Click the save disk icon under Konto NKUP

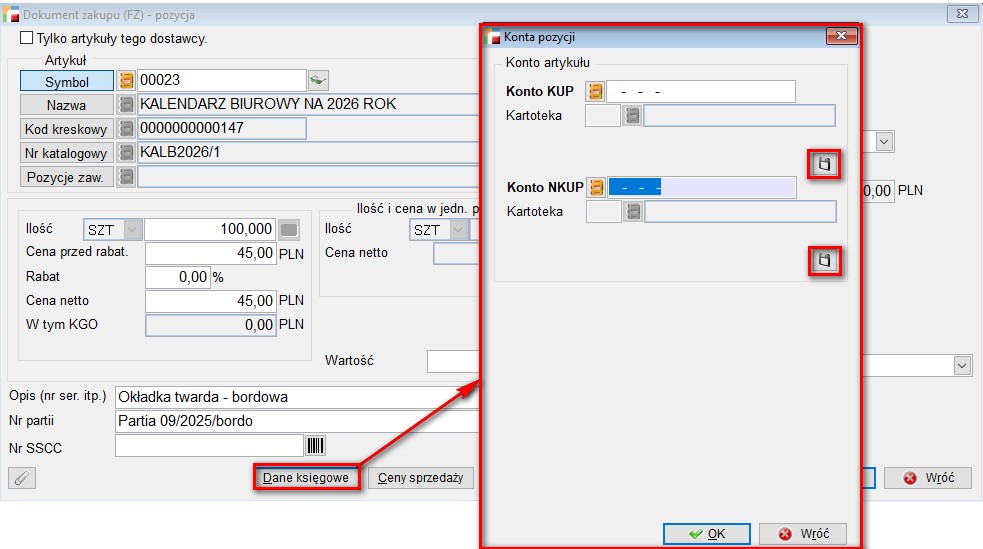click(824, 261)
